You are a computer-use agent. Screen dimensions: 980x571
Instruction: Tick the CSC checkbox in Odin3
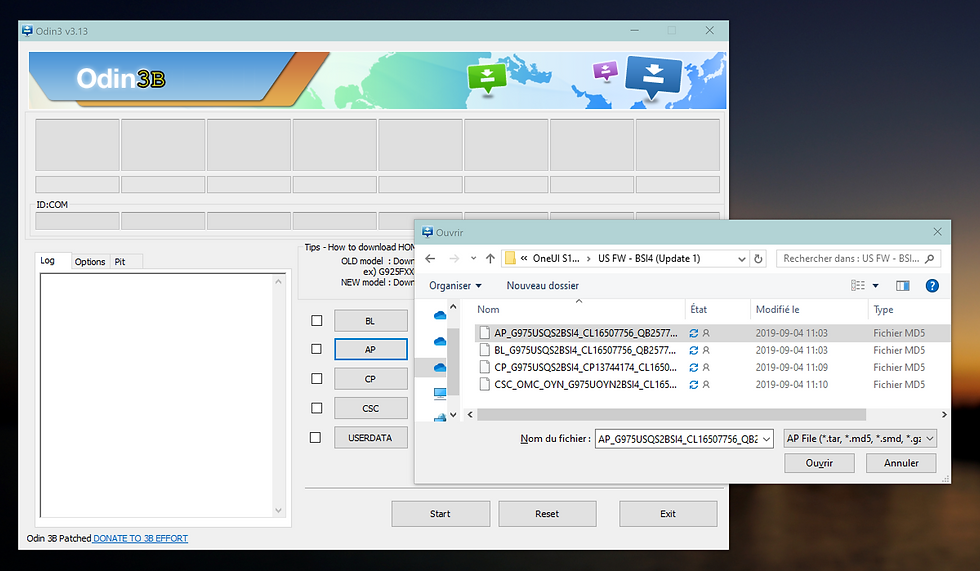click(x=317, y=408)
